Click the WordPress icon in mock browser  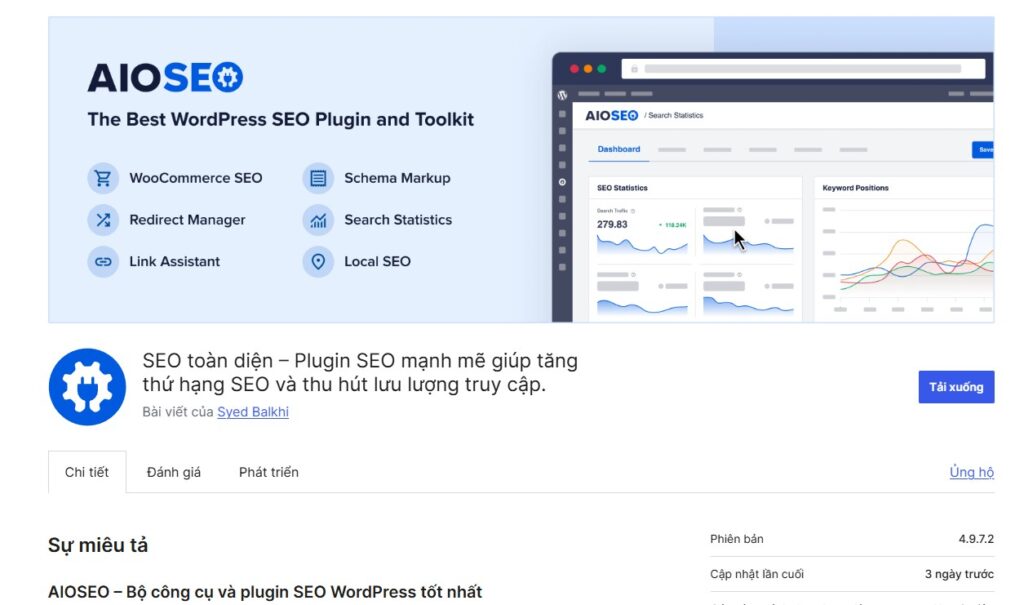[x=562, y=95]
